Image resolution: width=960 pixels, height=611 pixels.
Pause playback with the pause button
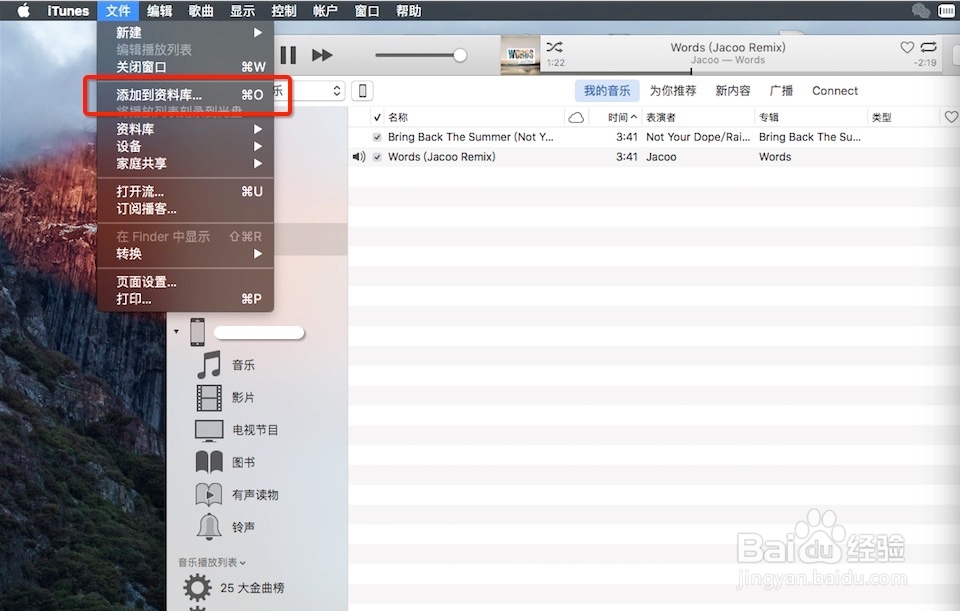pos(288,55)
